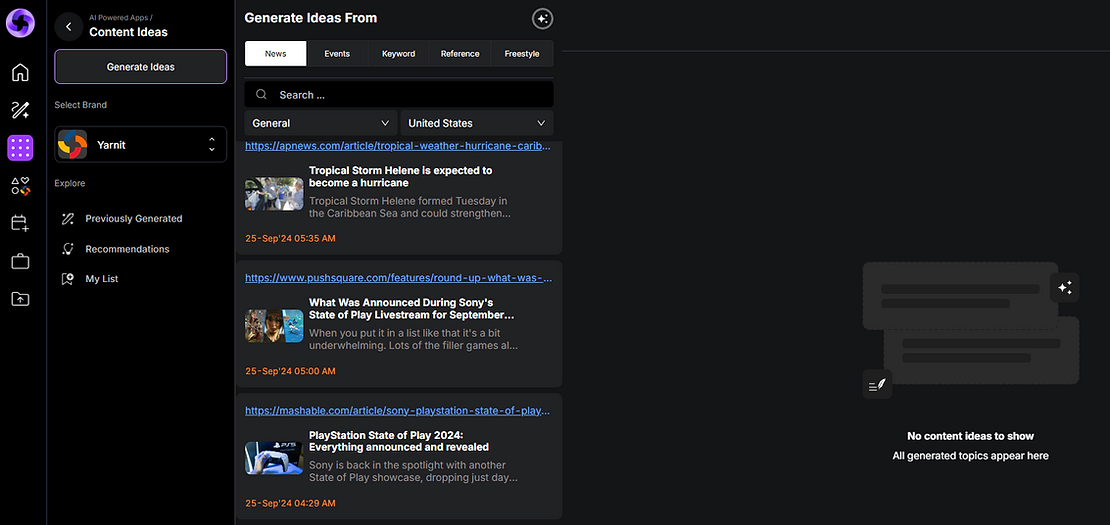The image size is (1110, 525).
Task: Click the timestamp 25-Sep'24 05:00 AM
Action: pyautogui.click(x=290, y=371)
